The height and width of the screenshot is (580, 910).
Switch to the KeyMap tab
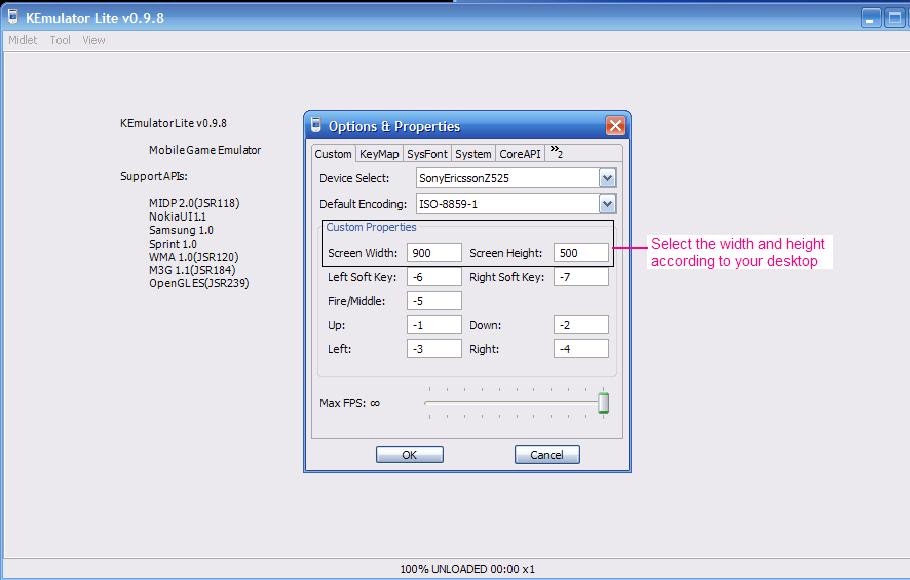click(380, 154)
